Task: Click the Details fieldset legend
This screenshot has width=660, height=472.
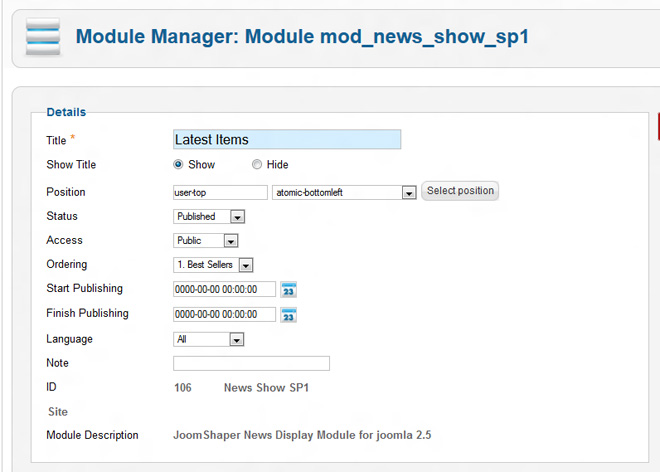Action: [x=66, y=112]
